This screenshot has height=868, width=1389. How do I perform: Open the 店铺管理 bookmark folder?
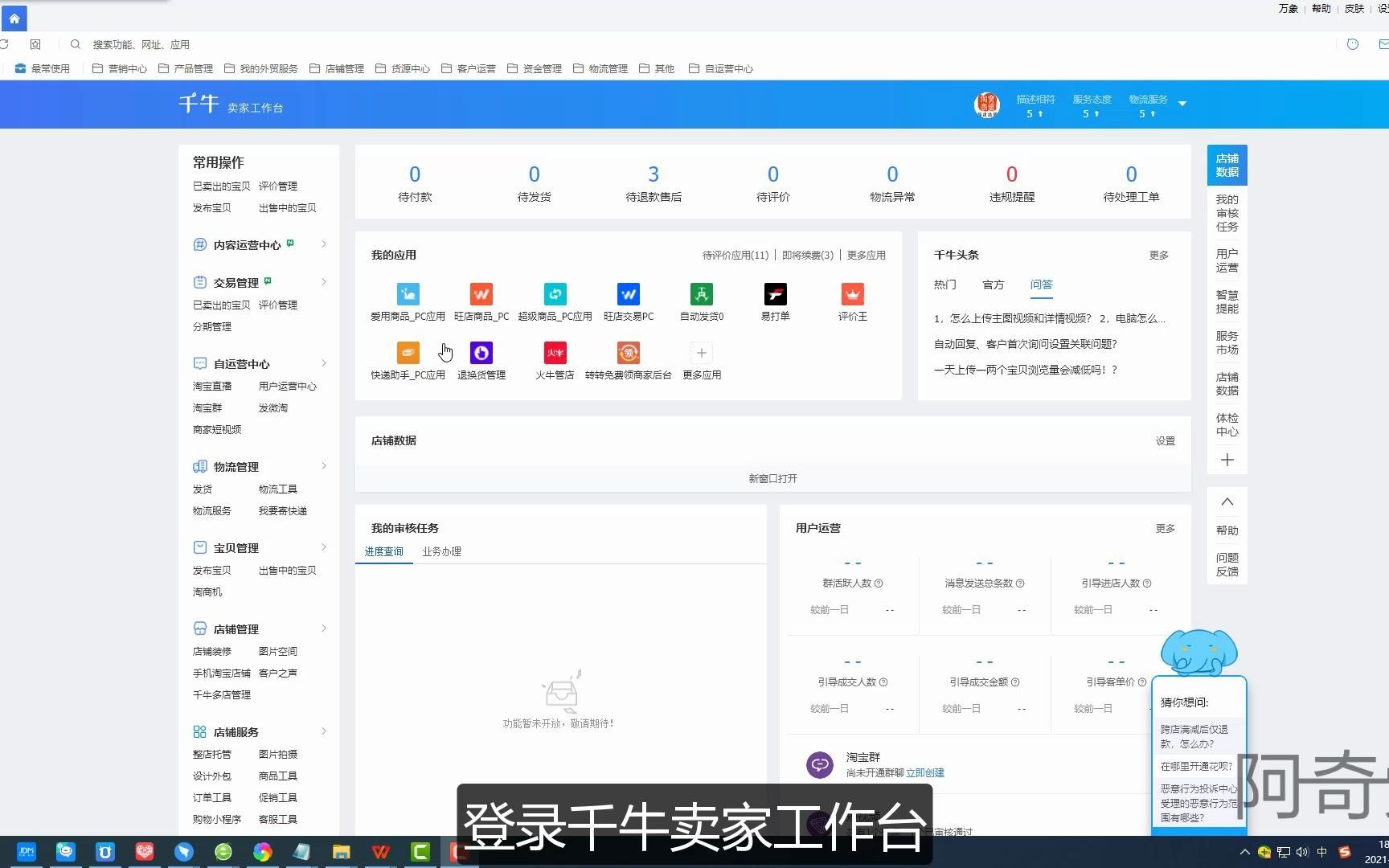click(337, 69)
